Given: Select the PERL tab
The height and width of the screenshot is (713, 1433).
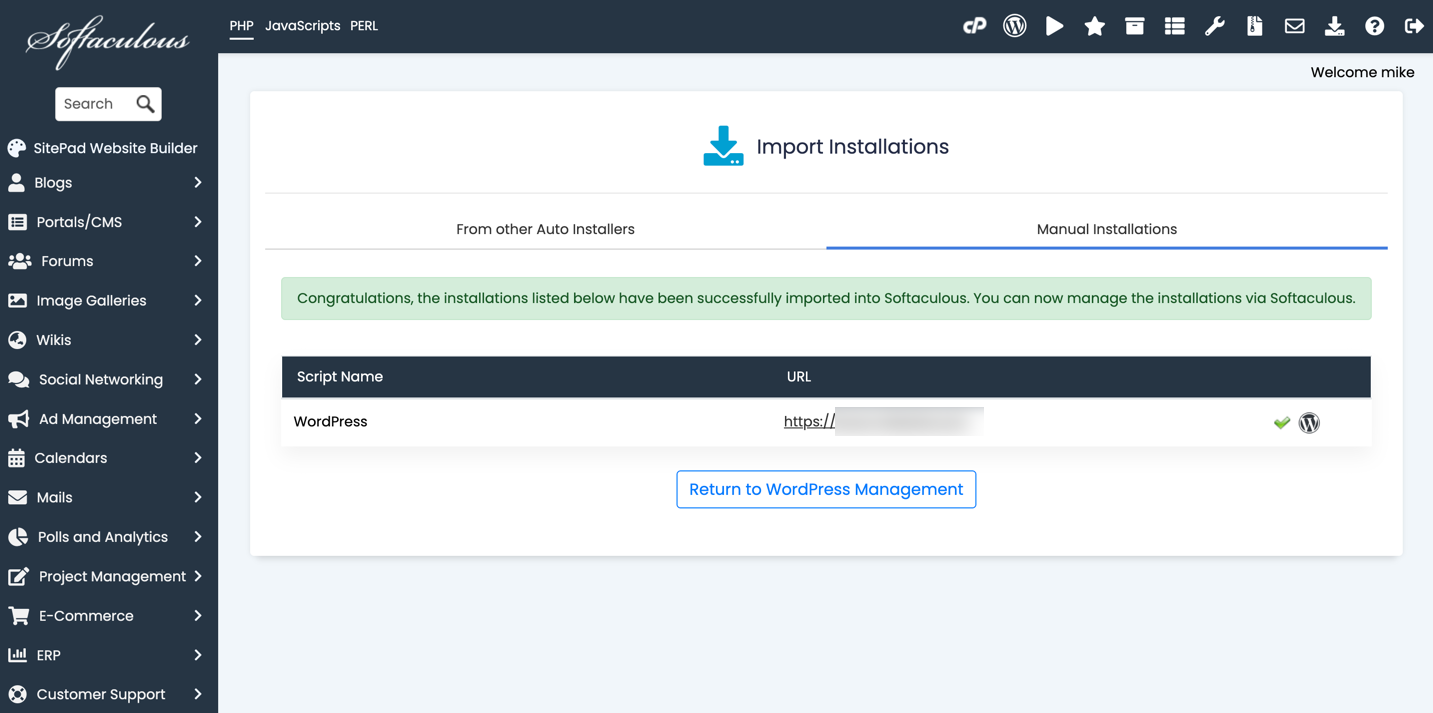Looking at the screenshot, I should tap(364, 26).
